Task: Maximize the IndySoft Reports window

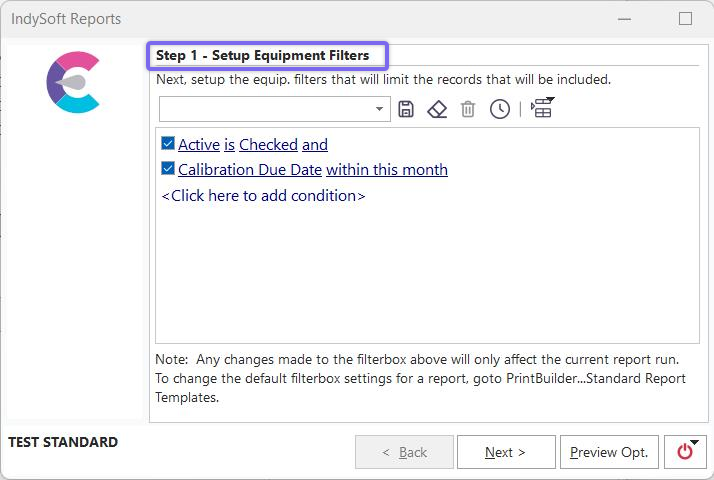Action: coord(685,18)
